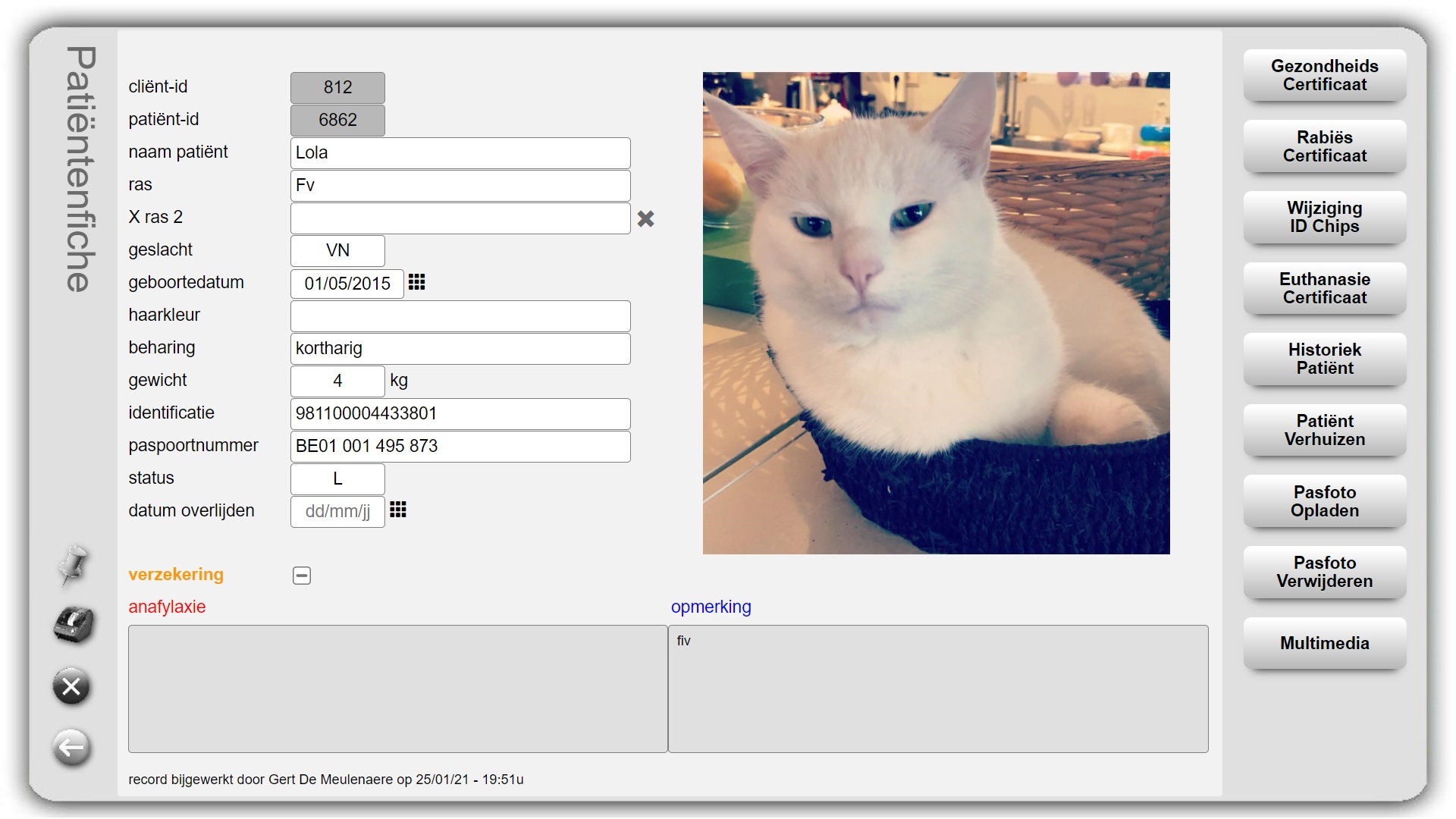This screenshot has height=819, width=1456.
Task: Click the opmerking heading
Action: [711, 607]
